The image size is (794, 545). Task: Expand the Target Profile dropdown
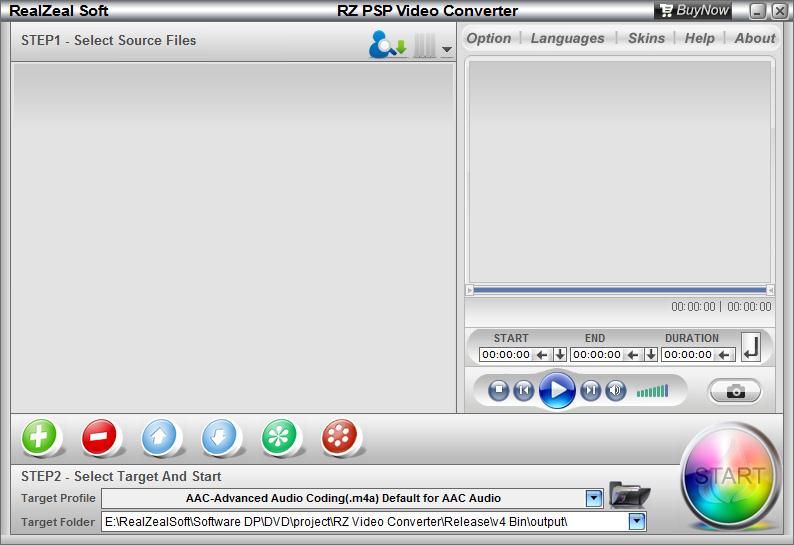pos(594,498)
